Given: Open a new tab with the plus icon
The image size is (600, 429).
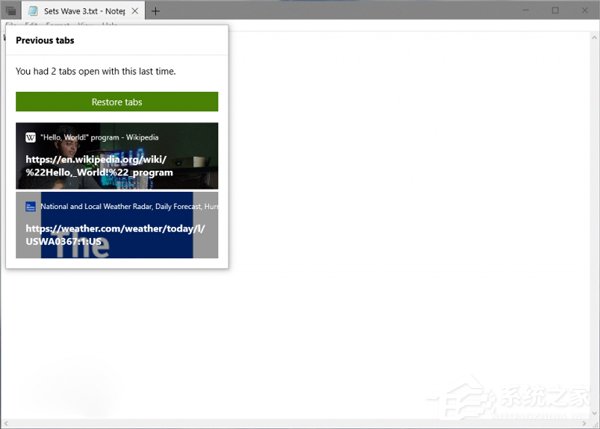Looking at the screenshot, I should coord(155,11).
